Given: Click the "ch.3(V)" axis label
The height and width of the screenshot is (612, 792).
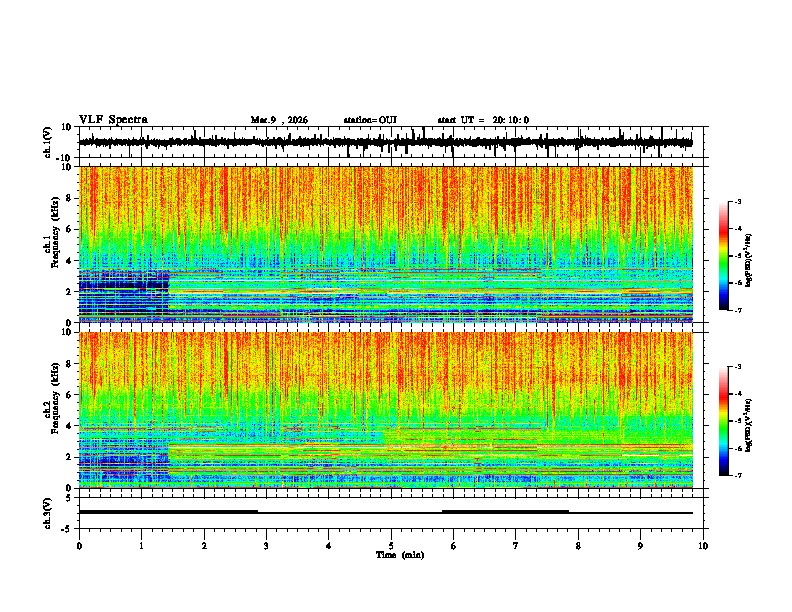Looking at the screenshot, I should (x=47, y=513).
